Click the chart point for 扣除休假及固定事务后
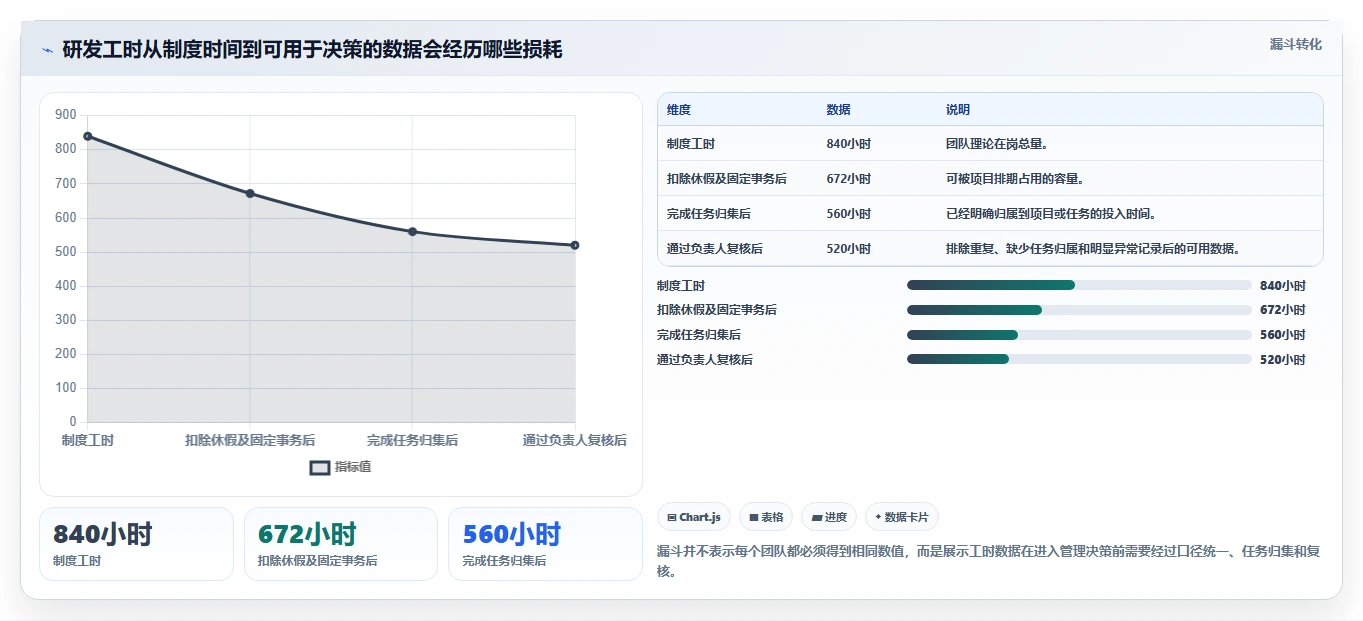Image resolution: width=1363 pixels, height=621 pixels. pyautogui.click(x=250, y=193)
